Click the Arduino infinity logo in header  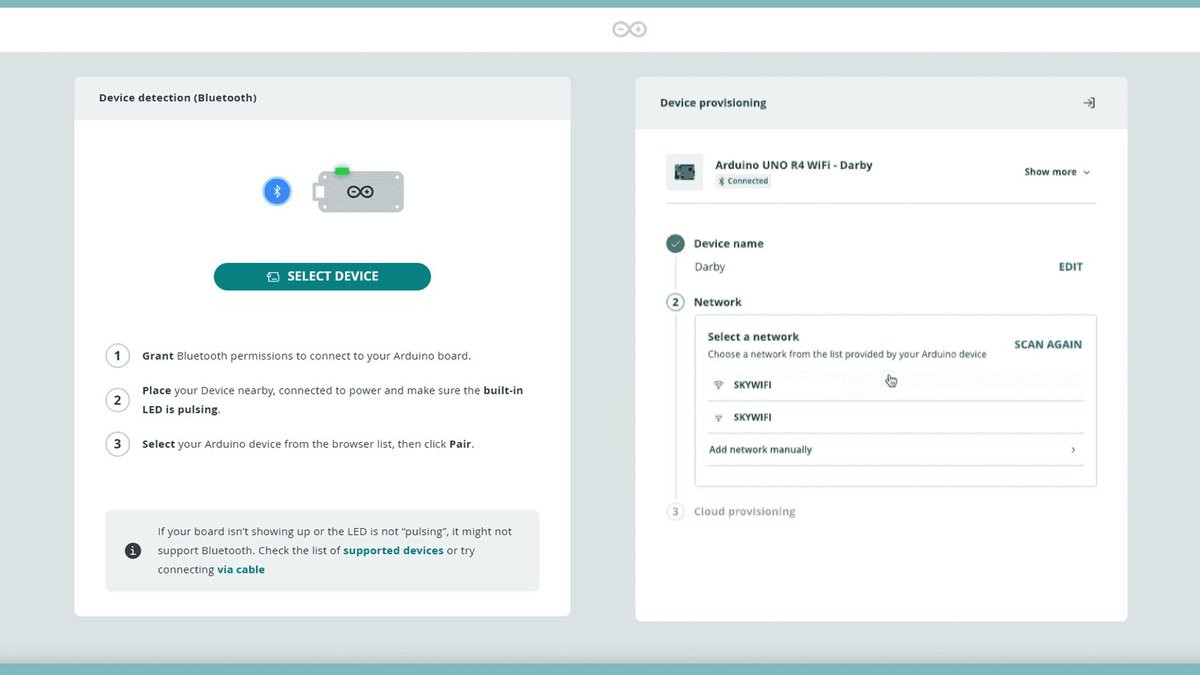click(630, 30)
